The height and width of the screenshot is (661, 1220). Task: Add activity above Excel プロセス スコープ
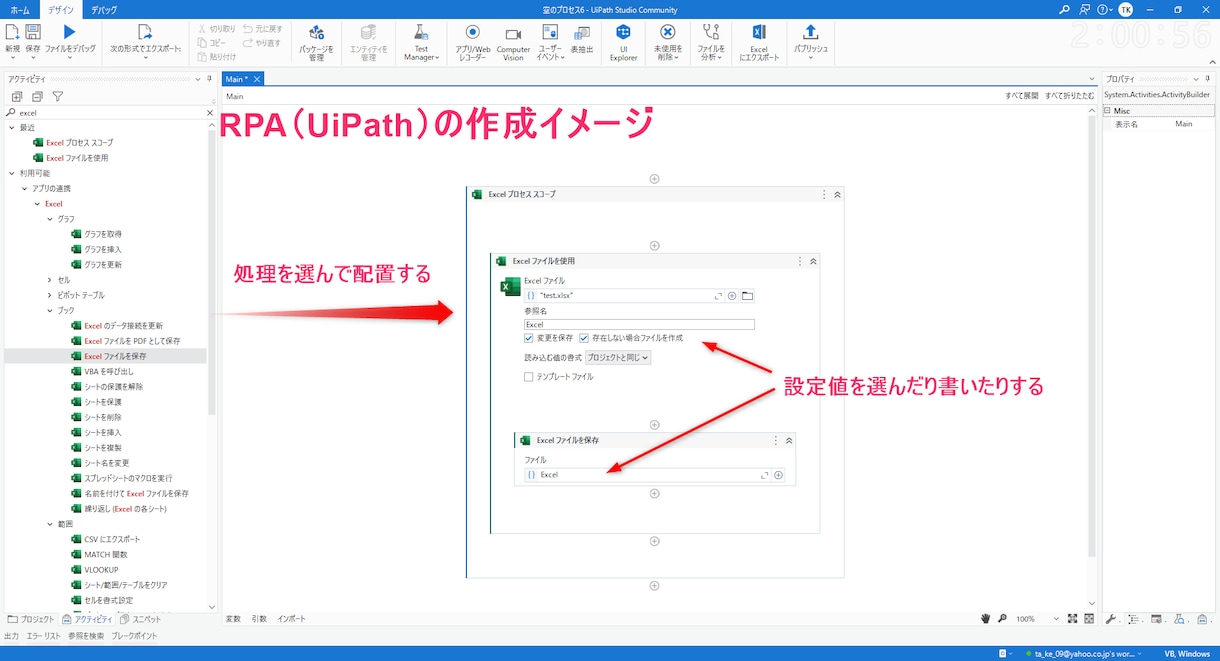pyautogui.click(x=655, y=179)
